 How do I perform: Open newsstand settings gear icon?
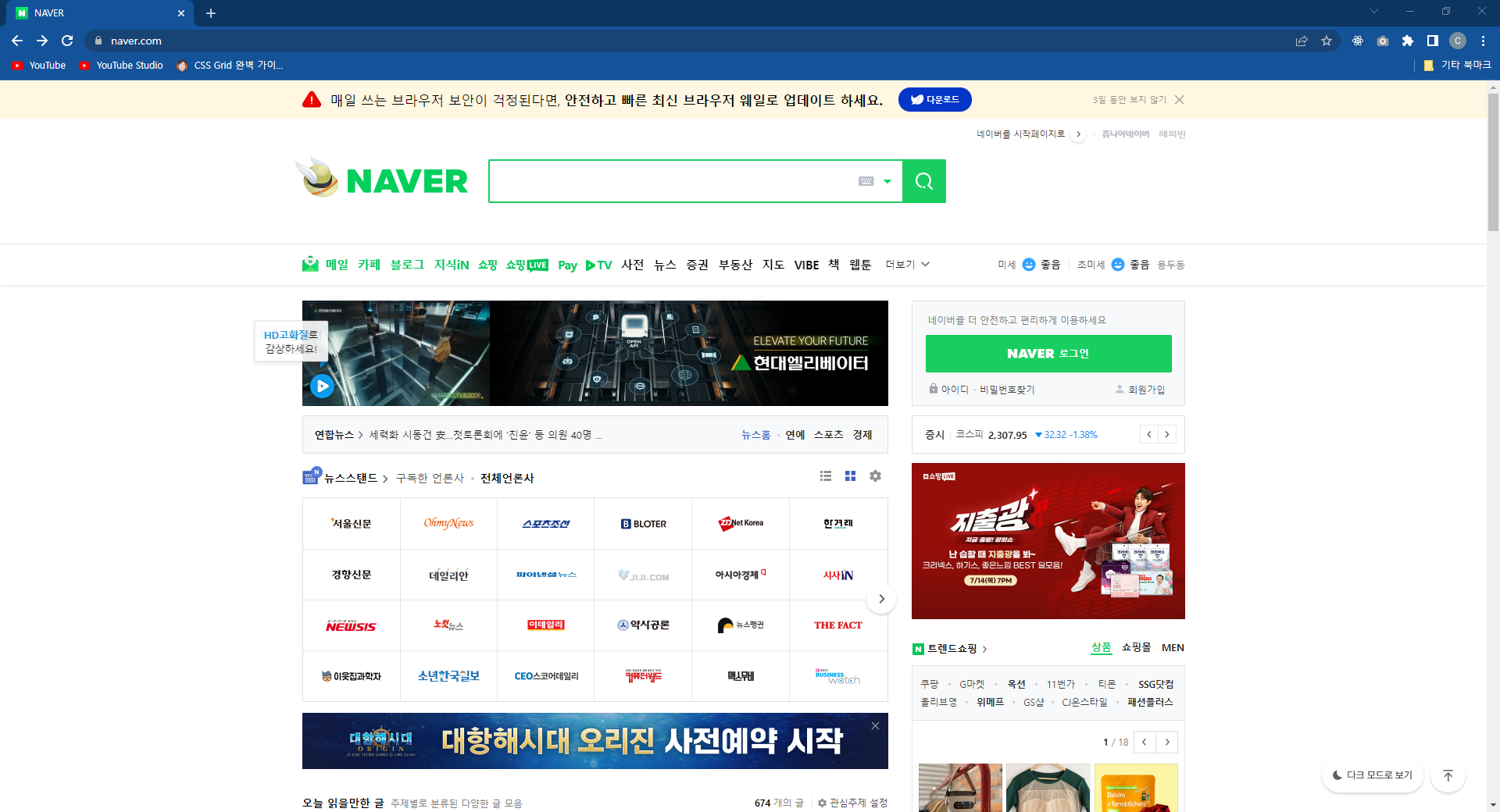876,476
